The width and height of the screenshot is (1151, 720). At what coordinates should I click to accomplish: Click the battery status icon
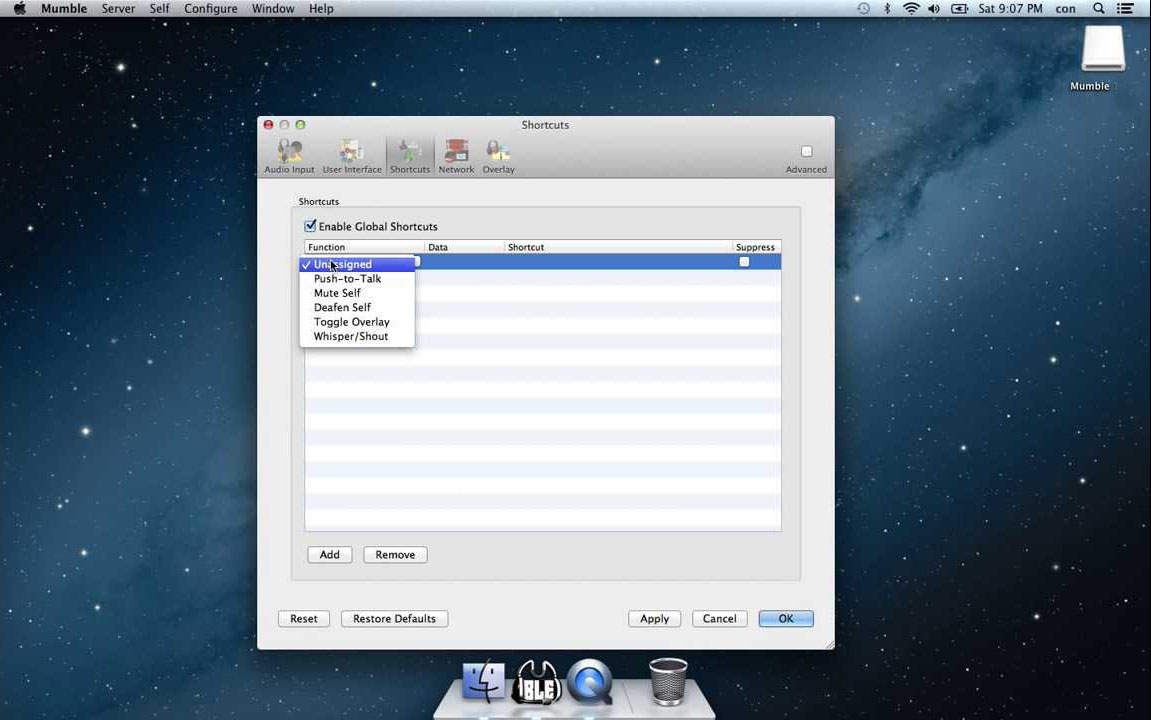click(x=959, y=9)
